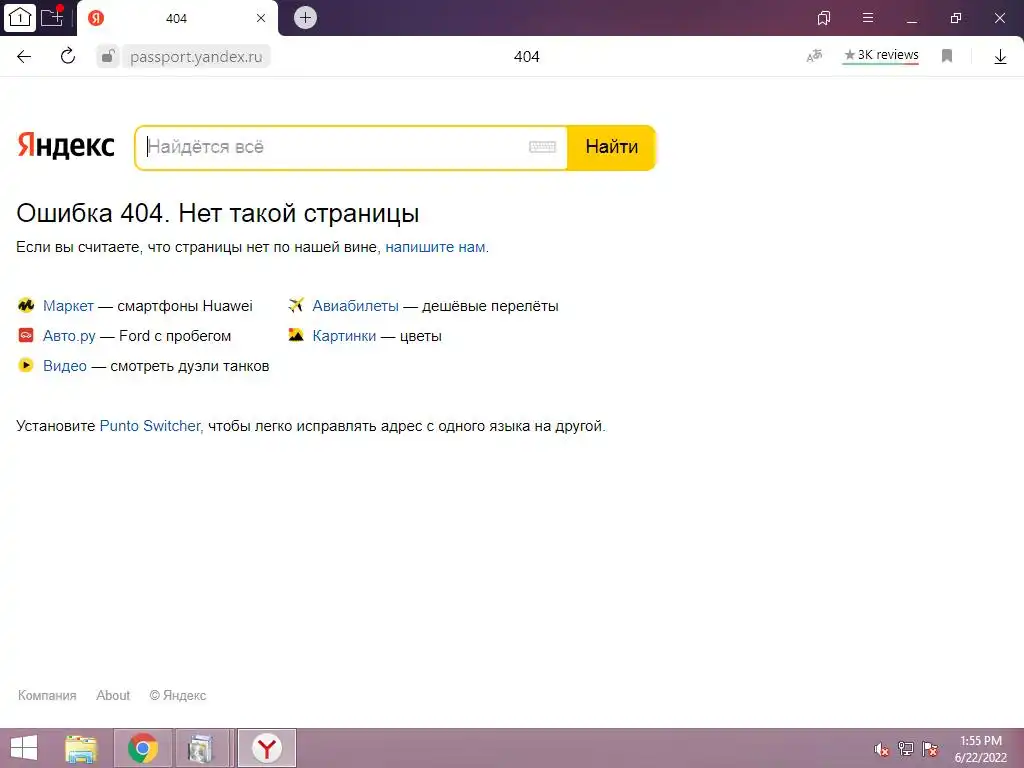The width and height of the screenshot is (1024, 768).
Task: Open the Action Center flag icon
Action: [x=930, y=749]
